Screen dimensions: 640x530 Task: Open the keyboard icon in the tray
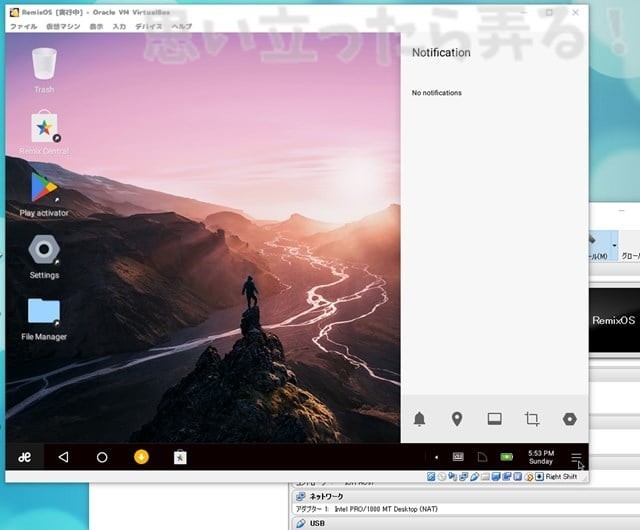(458, 457)
